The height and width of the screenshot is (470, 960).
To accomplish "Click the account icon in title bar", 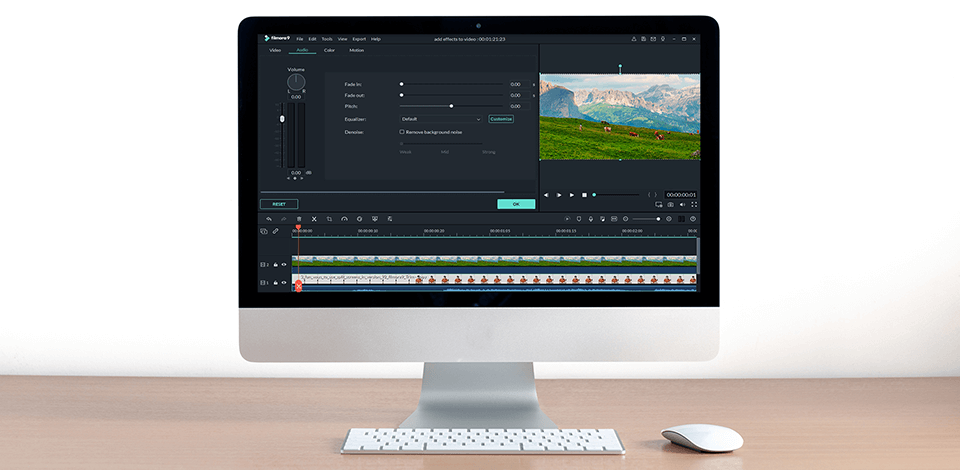I will point(634,39).
